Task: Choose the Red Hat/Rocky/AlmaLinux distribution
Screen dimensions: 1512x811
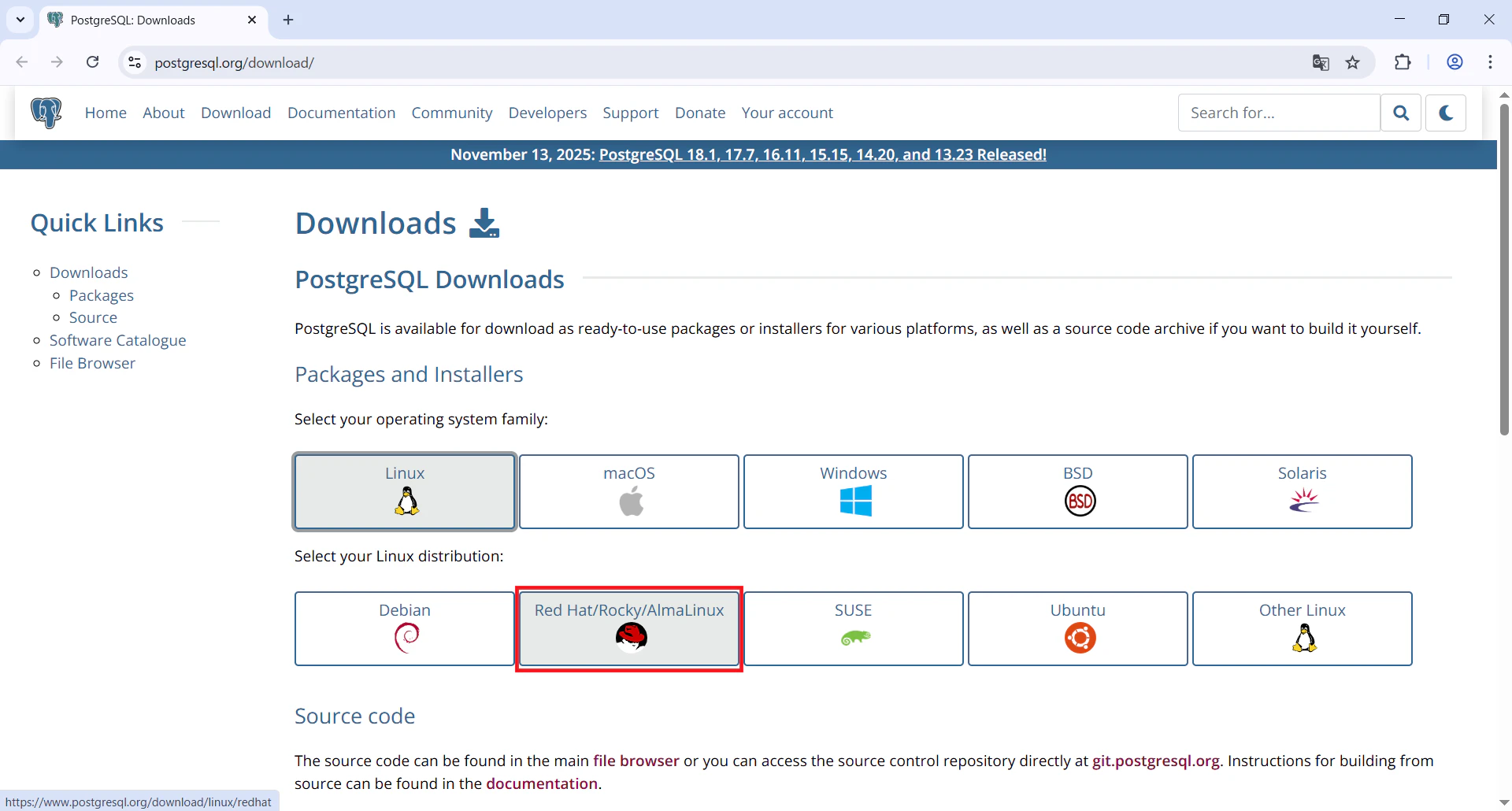Action: 629,628
